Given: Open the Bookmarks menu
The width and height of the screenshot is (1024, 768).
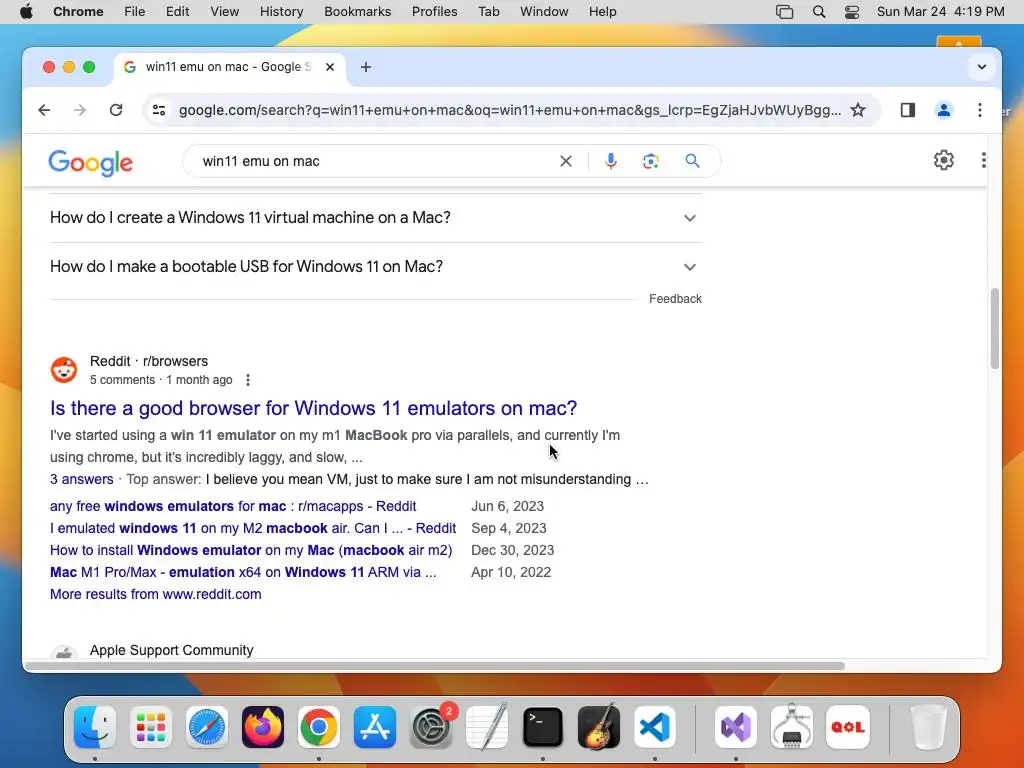Looking at the screenshot, I should [x=357, y=12].
